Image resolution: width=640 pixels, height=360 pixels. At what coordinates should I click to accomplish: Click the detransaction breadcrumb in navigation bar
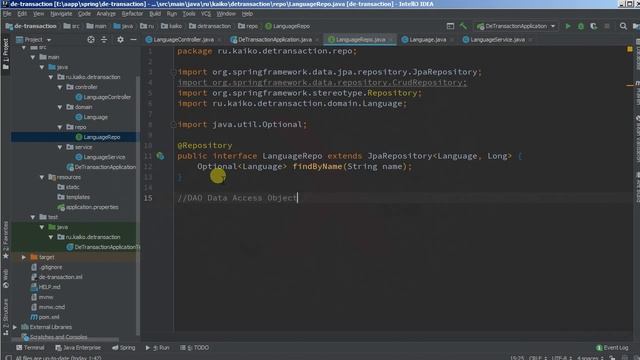click(x=210, y=26)
